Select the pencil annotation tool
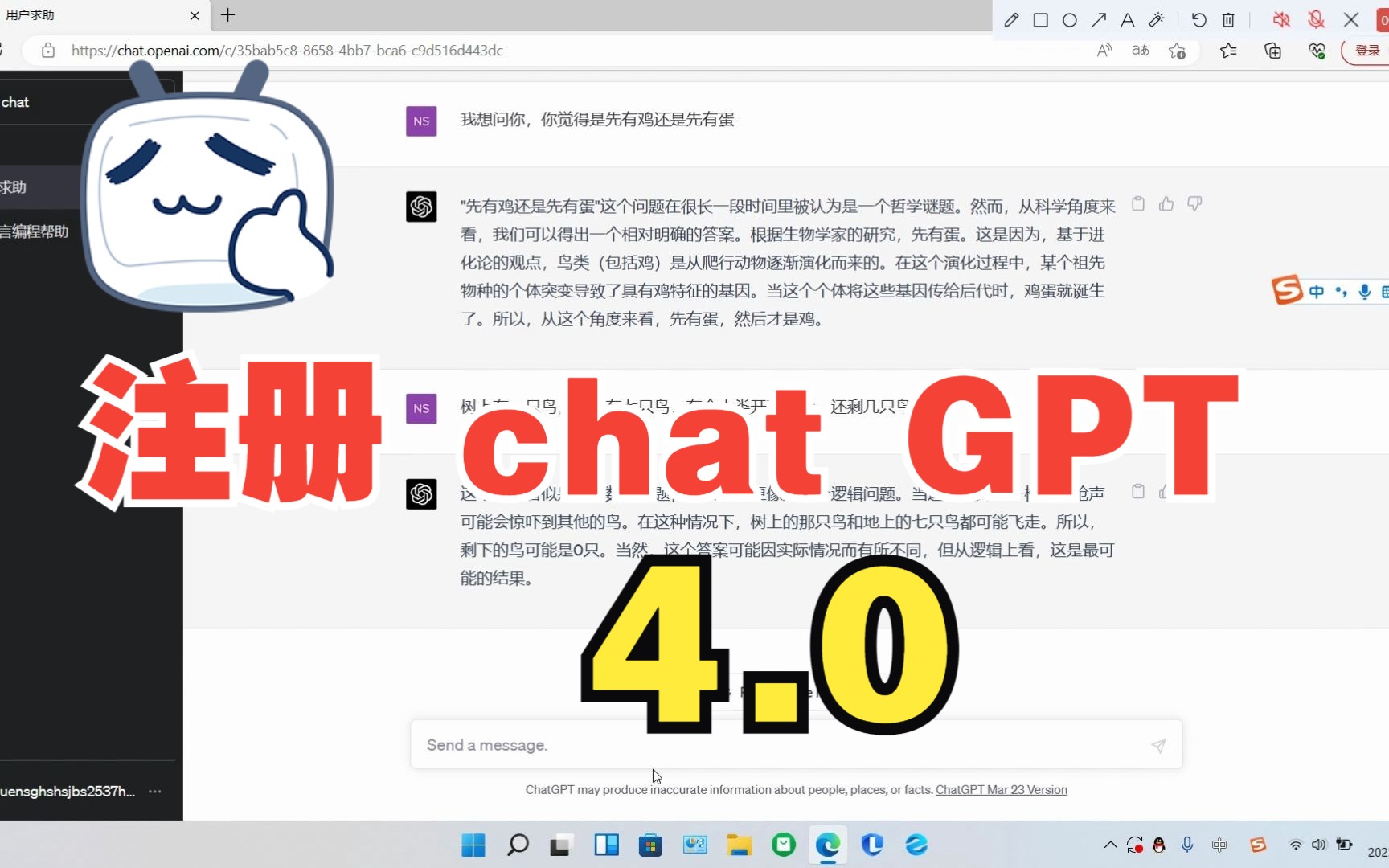Image resolution: width=1389 pixels, height=868 pixels. 1012,20
